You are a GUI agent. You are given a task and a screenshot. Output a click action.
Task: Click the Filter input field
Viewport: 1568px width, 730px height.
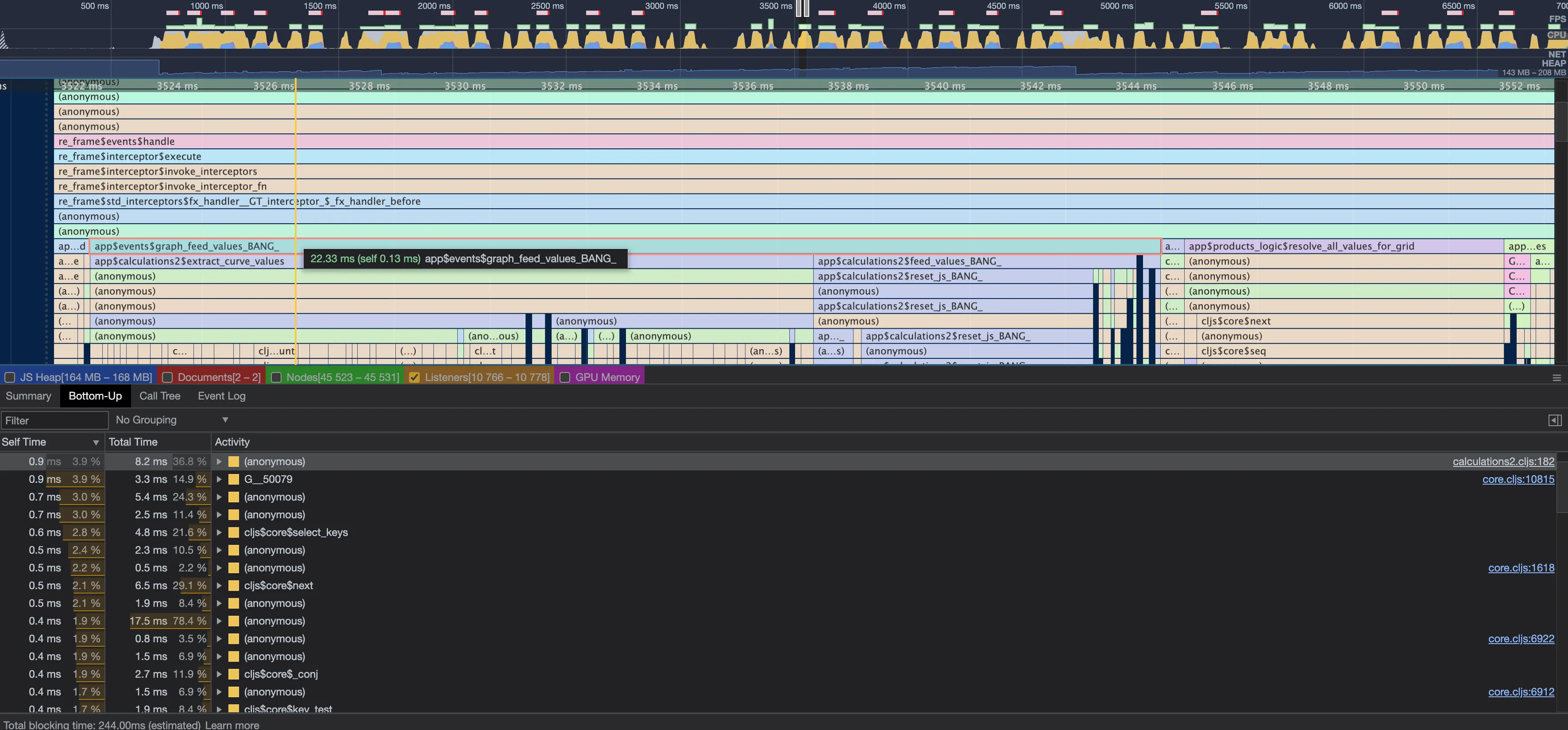tap(55, 421)
